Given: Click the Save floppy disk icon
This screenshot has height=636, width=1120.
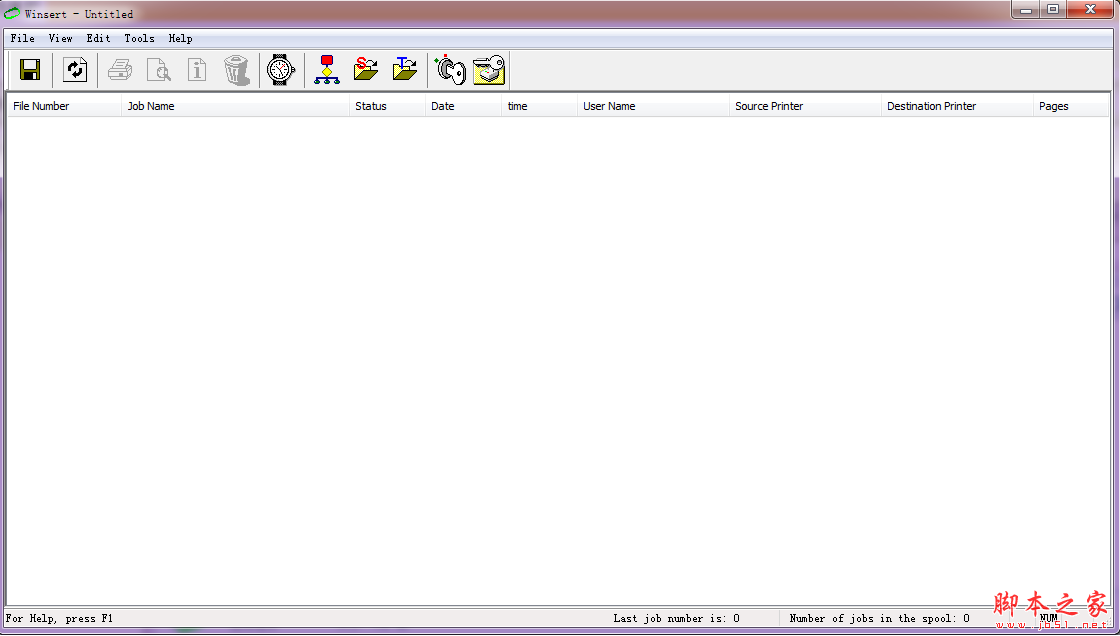Looking at the screenshot, I should (30, 70).
